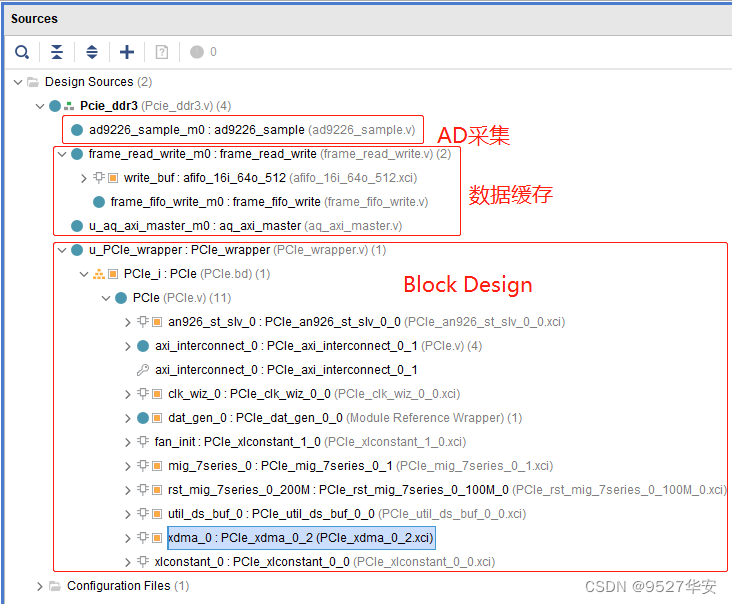Collapse the u_PCIe_wrapper node
The width and height of the screenshot is (732, 604).
point(62,250)
